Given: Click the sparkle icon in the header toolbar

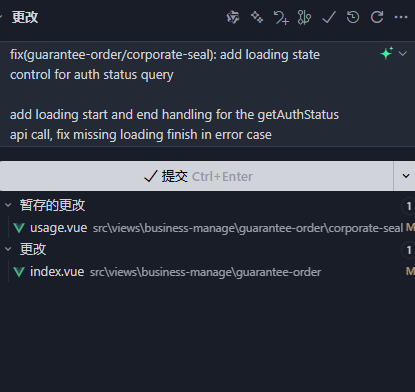Looking at the screenshot, I should point(257,17).
